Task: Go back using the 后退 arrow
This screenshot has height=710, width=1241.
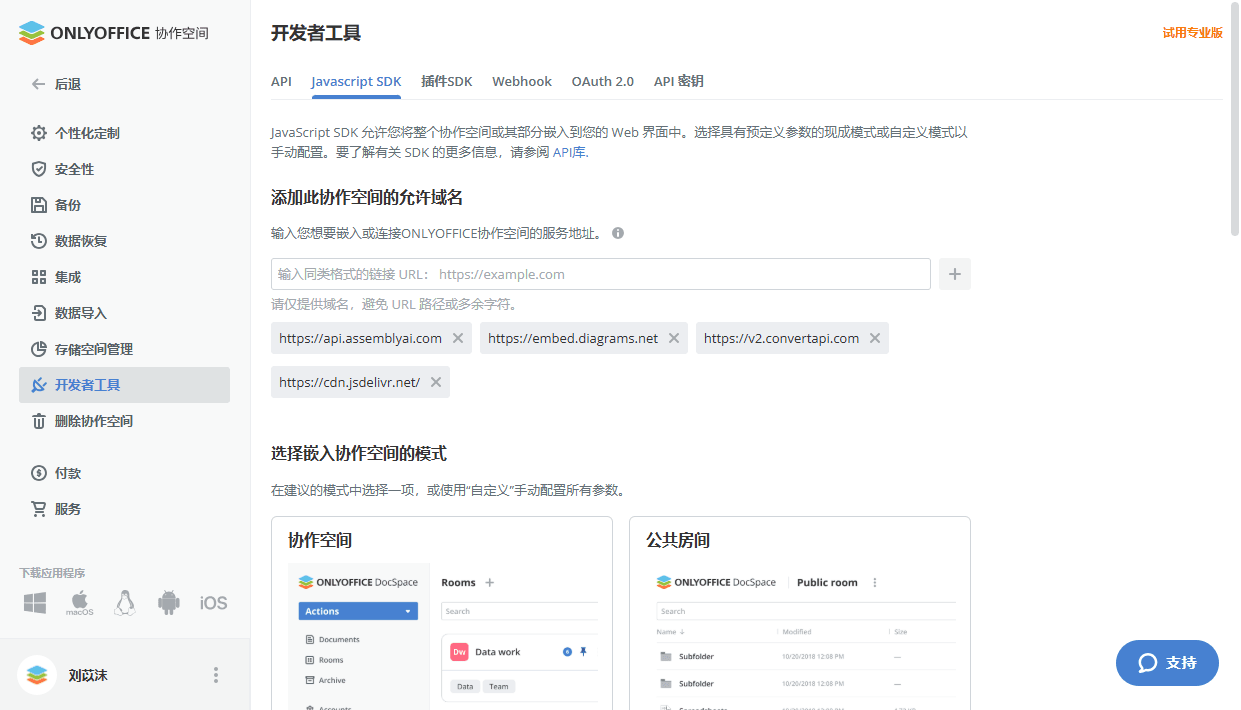Action: click(38, 84)
